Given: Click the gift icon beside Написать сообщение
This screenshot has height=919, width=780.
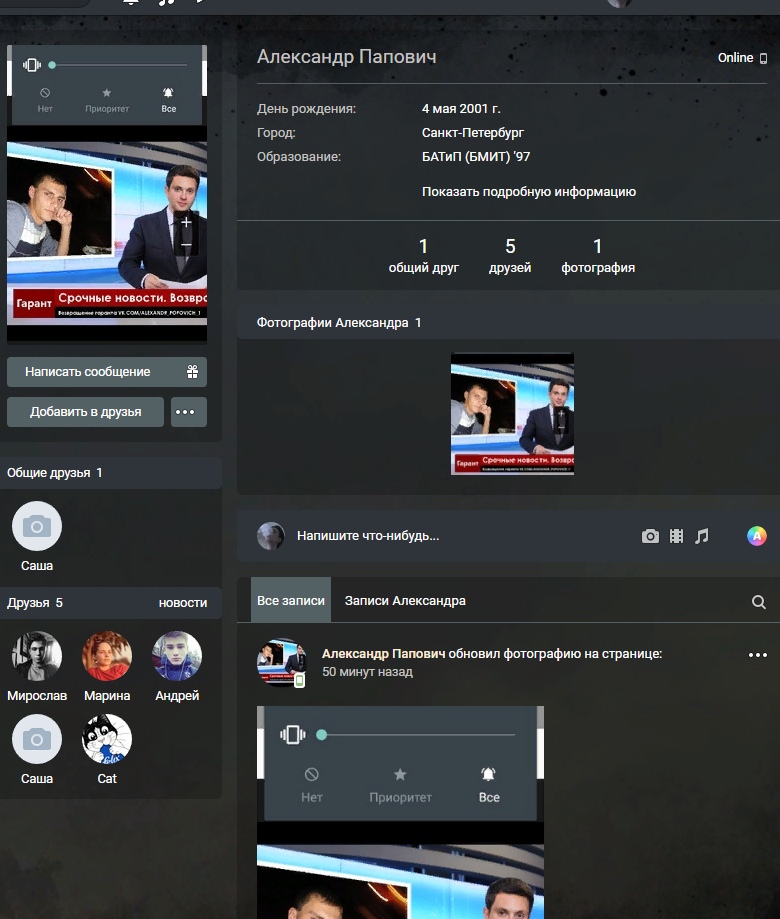Looking at the screenshot, I should click(x=192, y=372).
